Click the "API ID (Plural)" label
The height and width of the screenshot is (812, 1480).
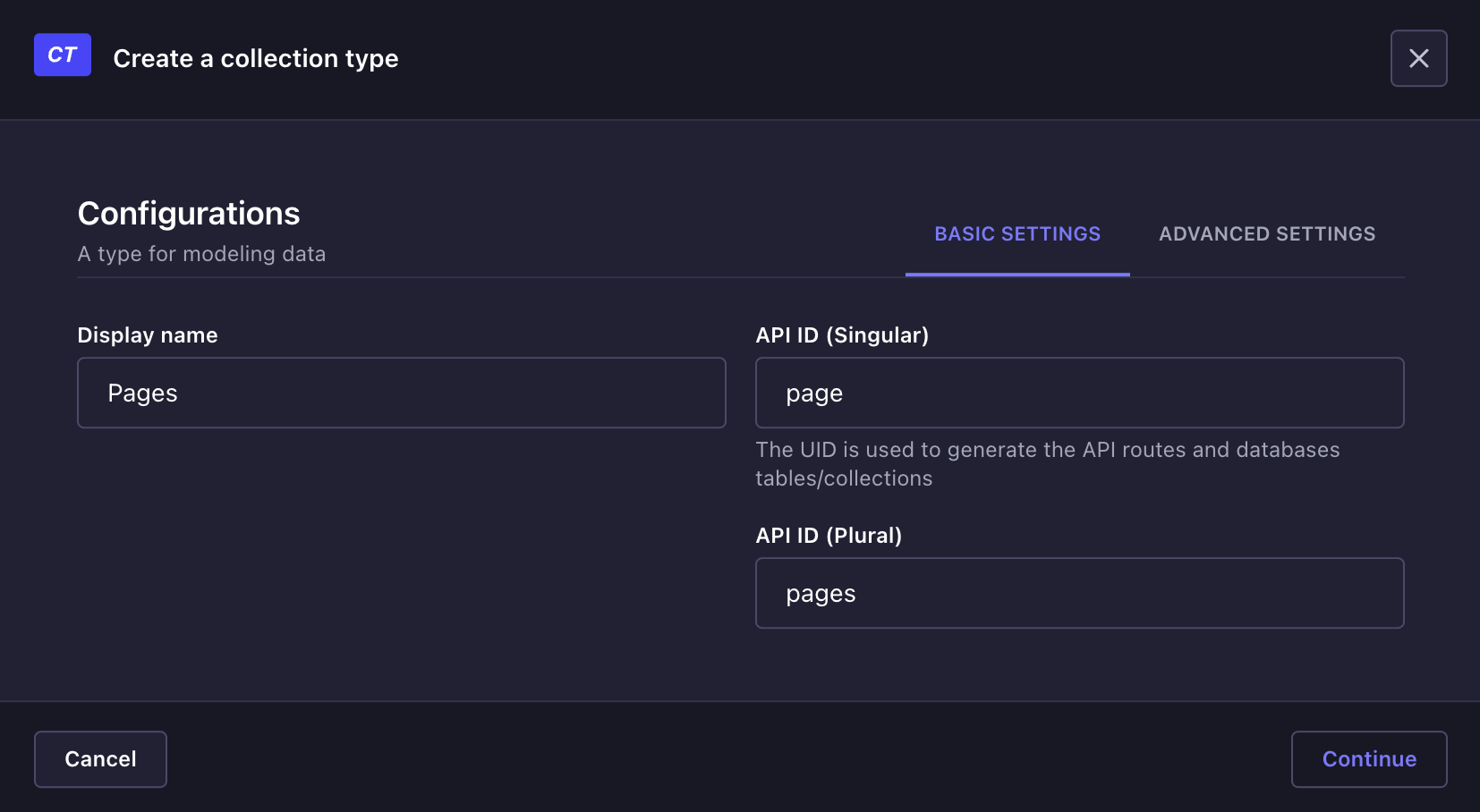[829, 536]
